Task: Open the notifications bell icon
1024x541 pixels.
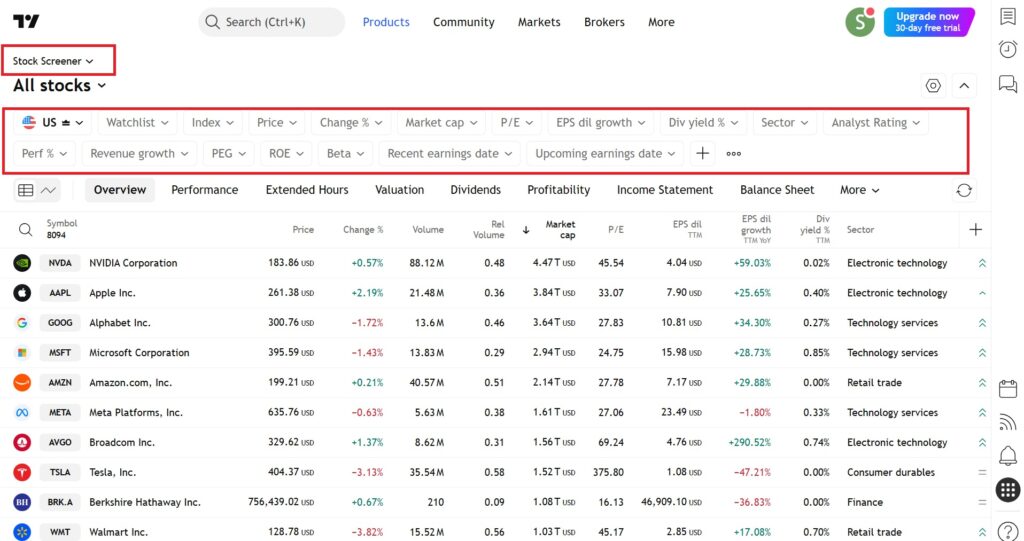Action: tap(1007, 456)
